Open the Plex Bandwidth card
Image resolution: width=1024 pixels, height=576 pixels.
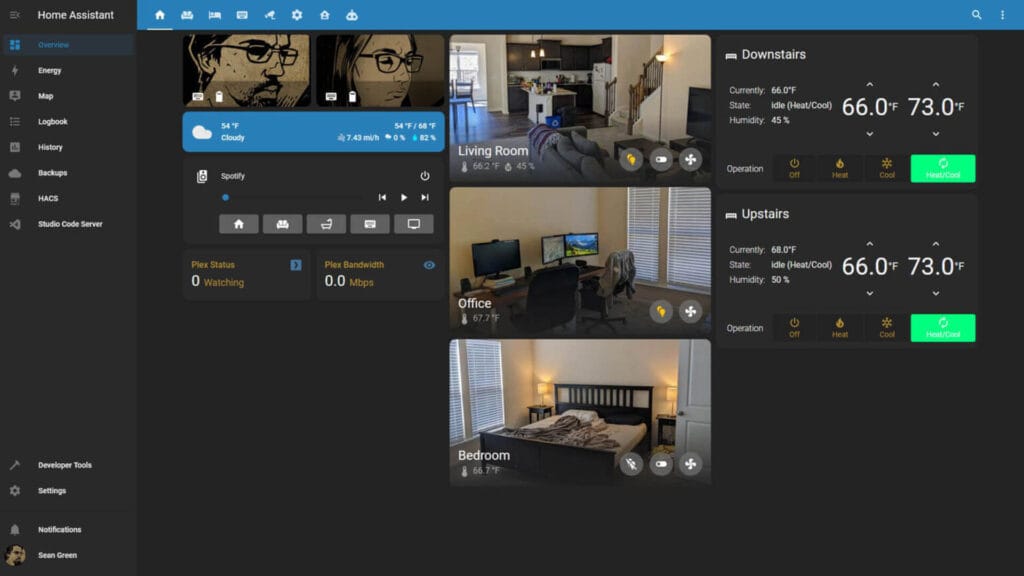click(x=380, y=274)
